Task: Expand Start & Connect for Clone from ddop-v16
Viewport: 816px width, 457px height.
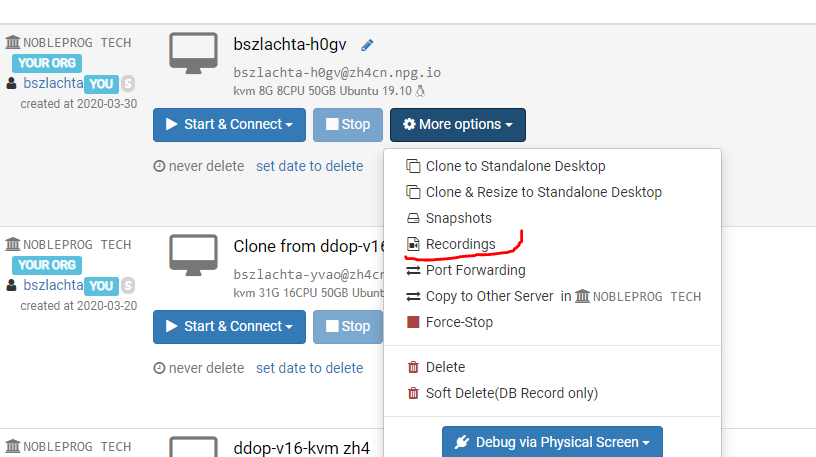Action: click(230, 327)
